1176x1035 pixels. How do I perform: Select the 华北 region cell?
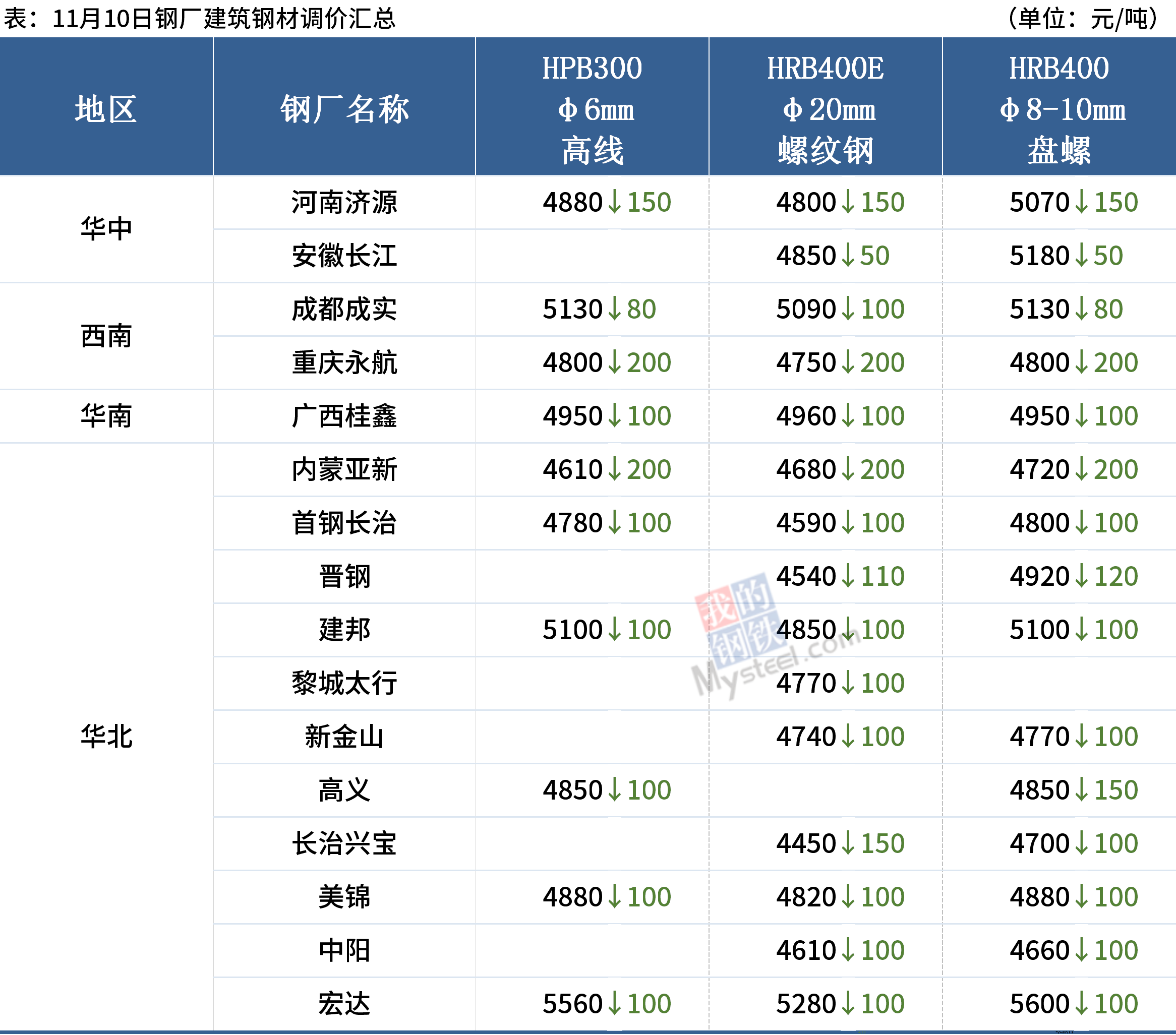106,737
